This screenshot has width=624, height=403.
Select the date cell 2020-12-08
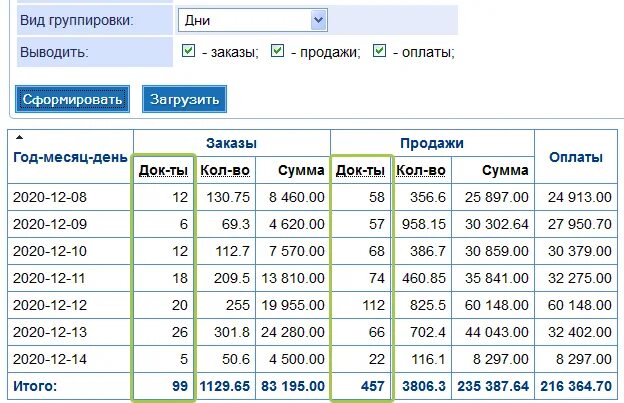pos(50,197)
